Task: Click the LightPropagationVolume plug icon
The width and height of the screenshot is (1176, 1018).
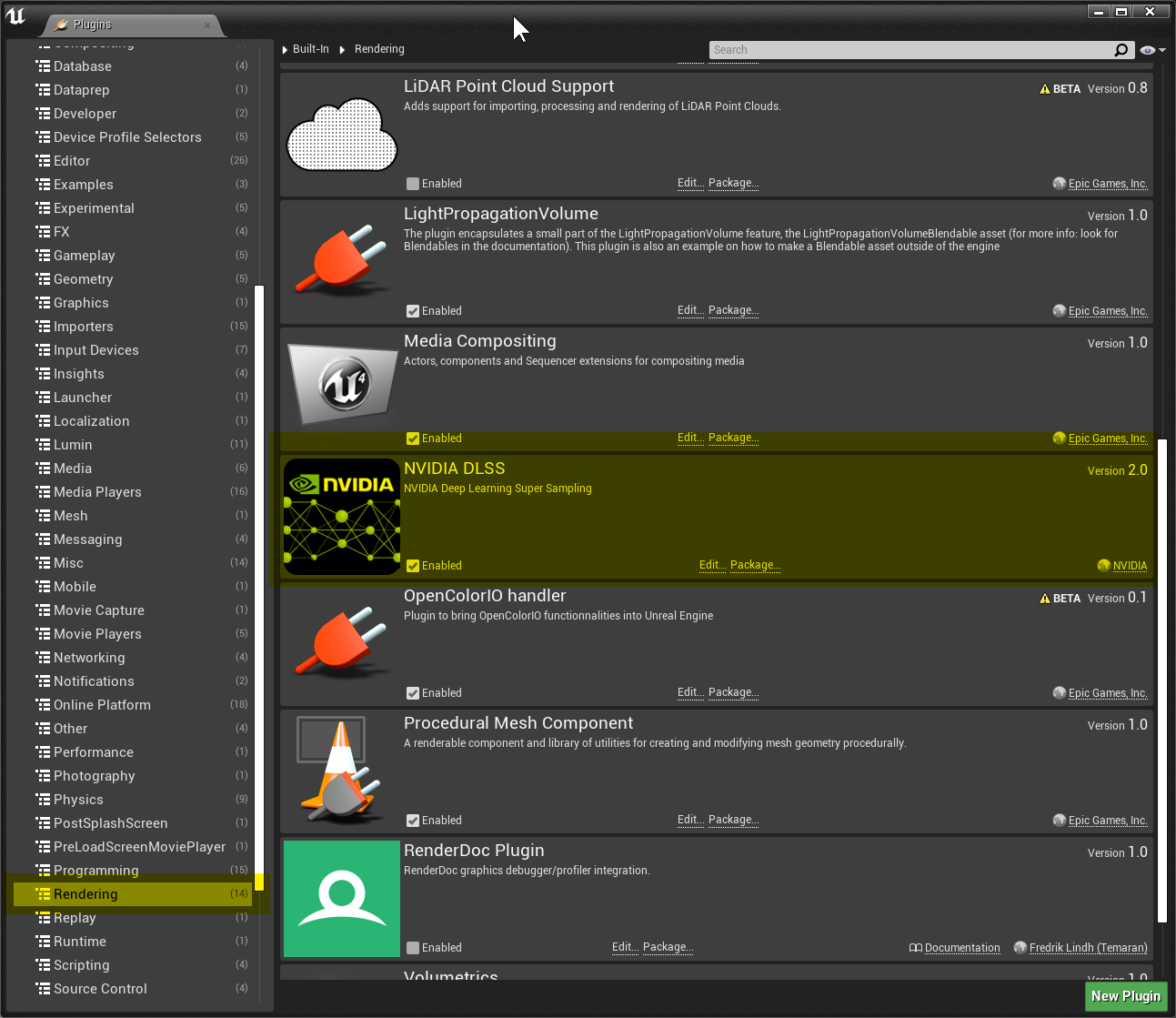Action: 342,262
